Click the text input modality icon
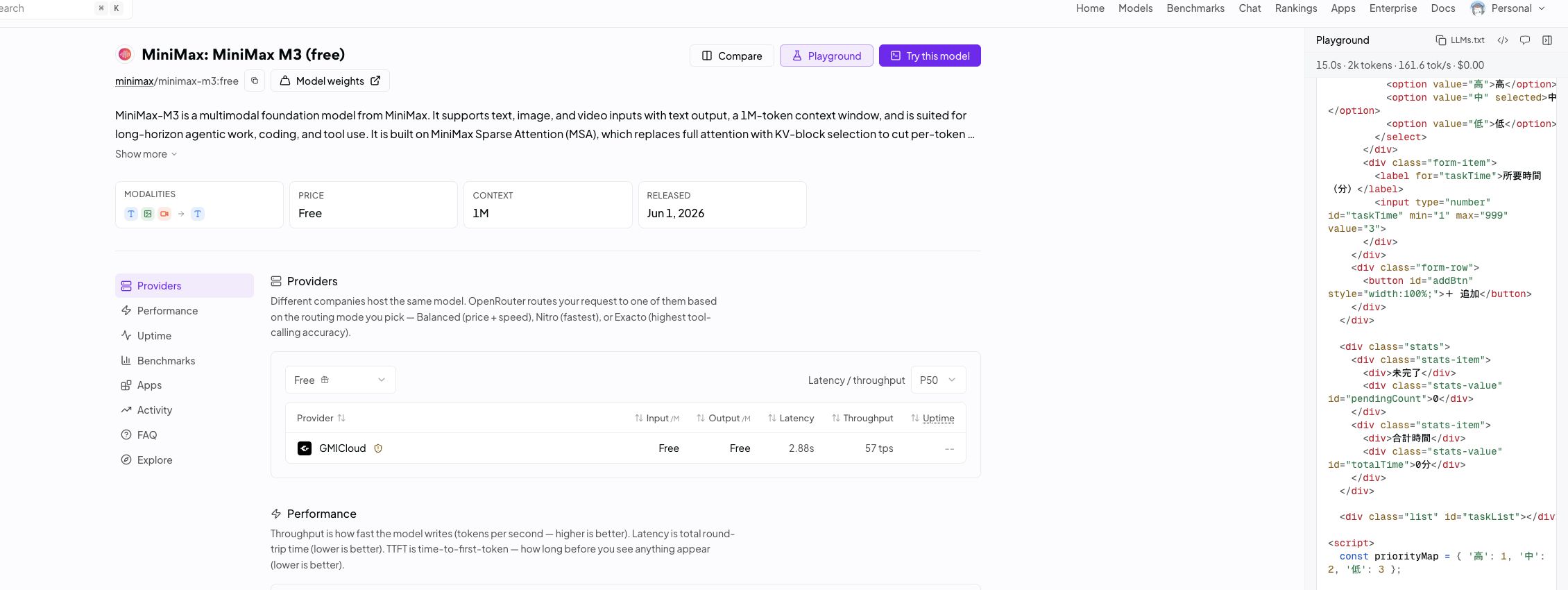Viewport: 1568px width, 590px height. tap(131, 214)
